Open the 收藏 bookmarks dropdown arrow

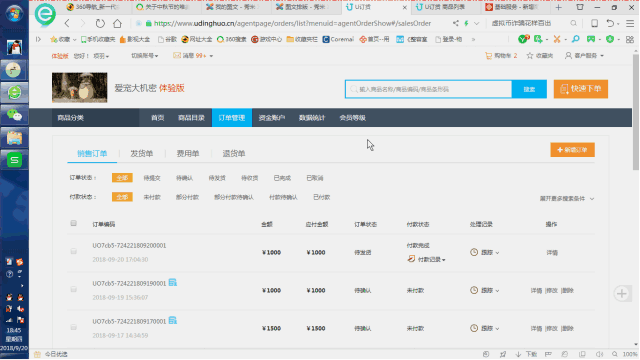click(x=74, y=40)
